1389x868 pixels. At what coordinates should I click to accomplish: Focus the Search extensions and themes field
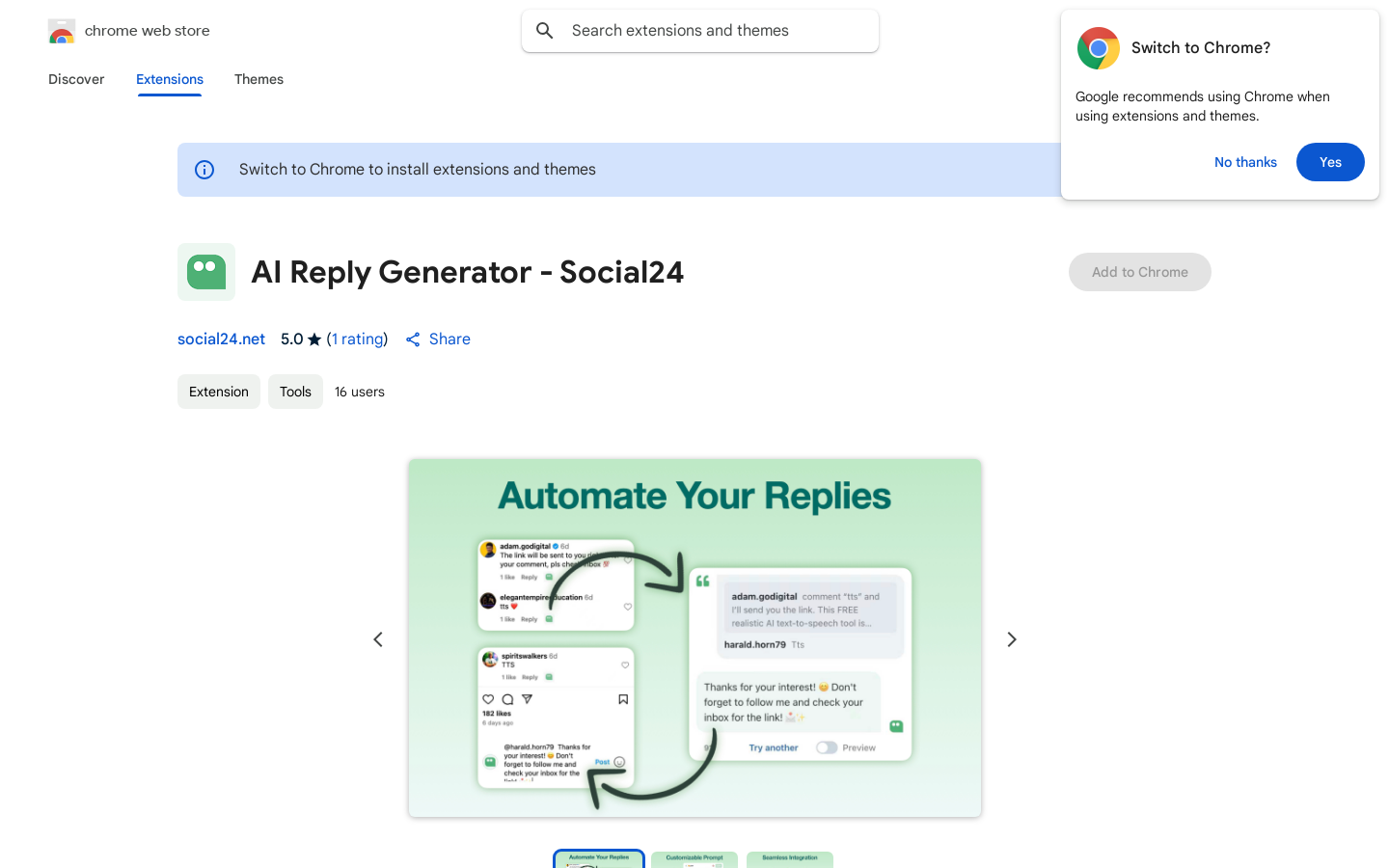coord(700,31)
